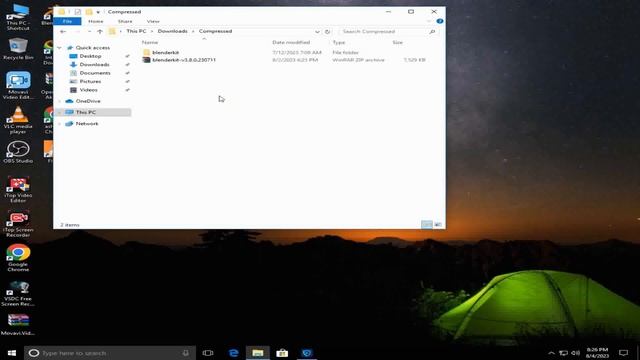Click the search magnifier icon

[432, 31]
